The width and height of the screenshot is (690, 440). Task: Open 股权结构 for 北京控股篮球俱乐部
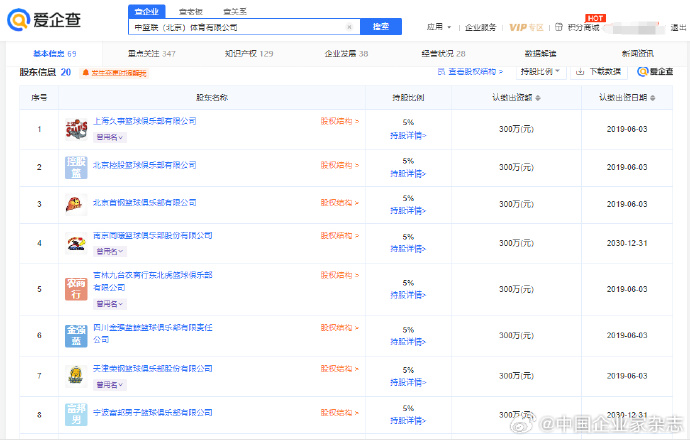click(340, 165)
